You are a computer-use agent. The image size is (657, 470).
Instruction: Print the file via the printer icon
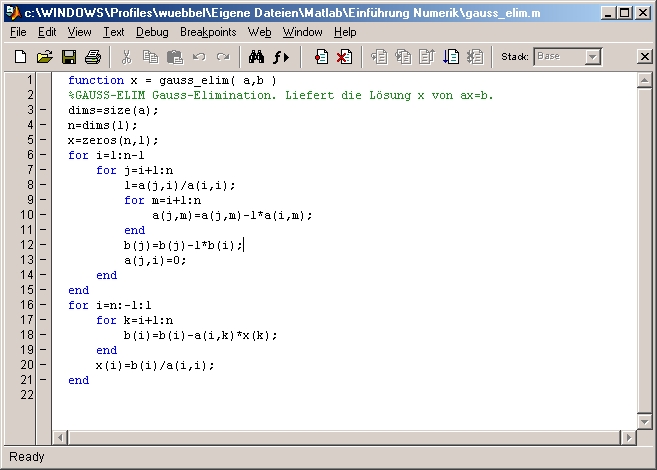click(92, 57)
